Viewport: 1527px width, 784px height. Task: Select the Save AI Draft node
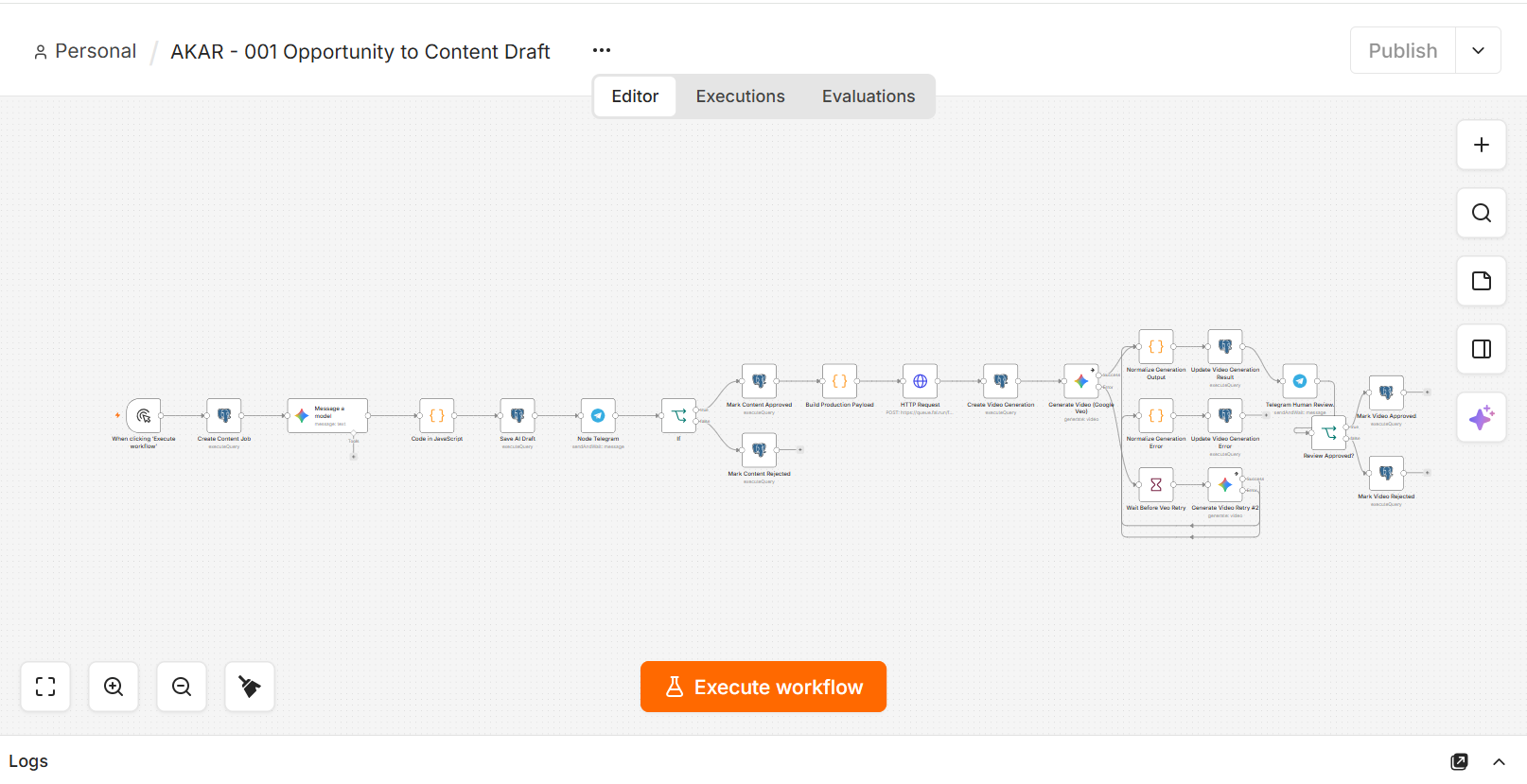click(x=518, y=415)
